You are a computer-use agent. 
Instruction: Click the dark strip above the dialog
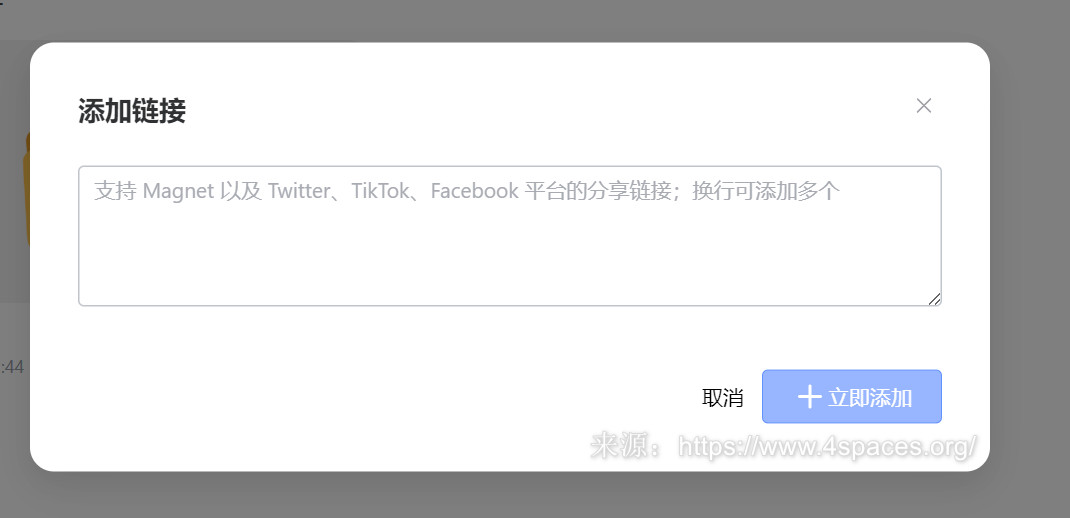(x=535, y=19)
